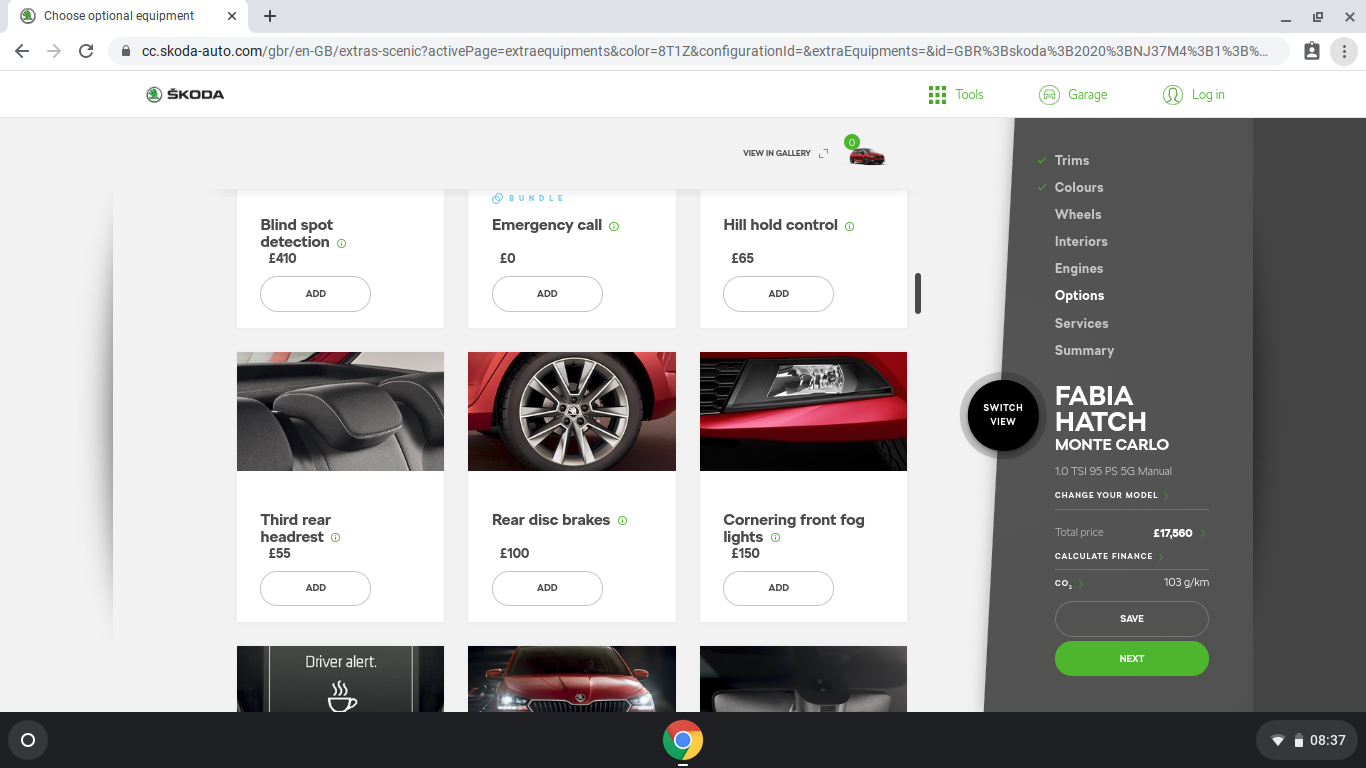The image size is (1366, 768).
Task: Go to the Colours step
Action: point(1079,187)
